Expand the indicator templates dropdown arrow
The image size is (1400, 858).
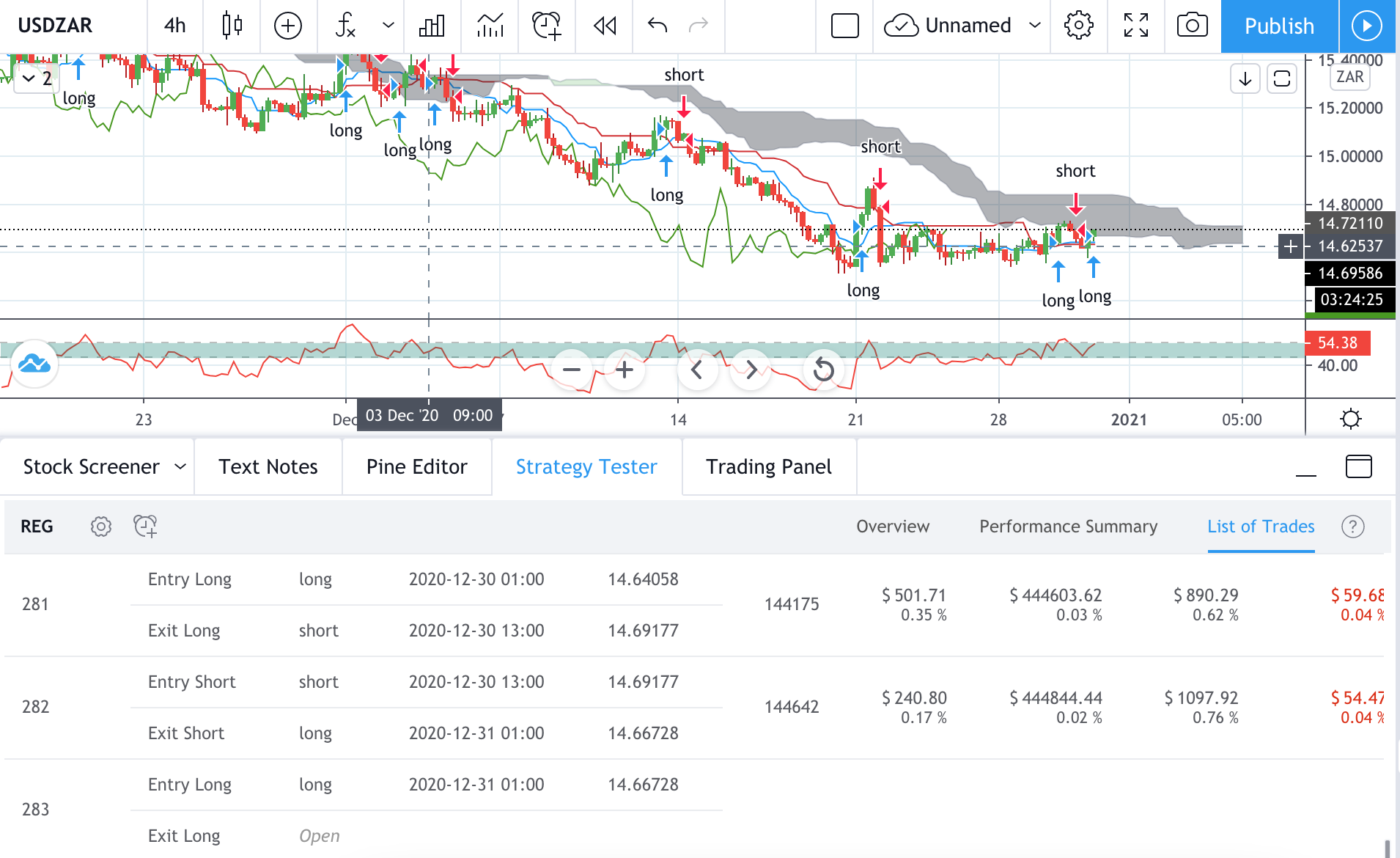[x=388, y=26]
